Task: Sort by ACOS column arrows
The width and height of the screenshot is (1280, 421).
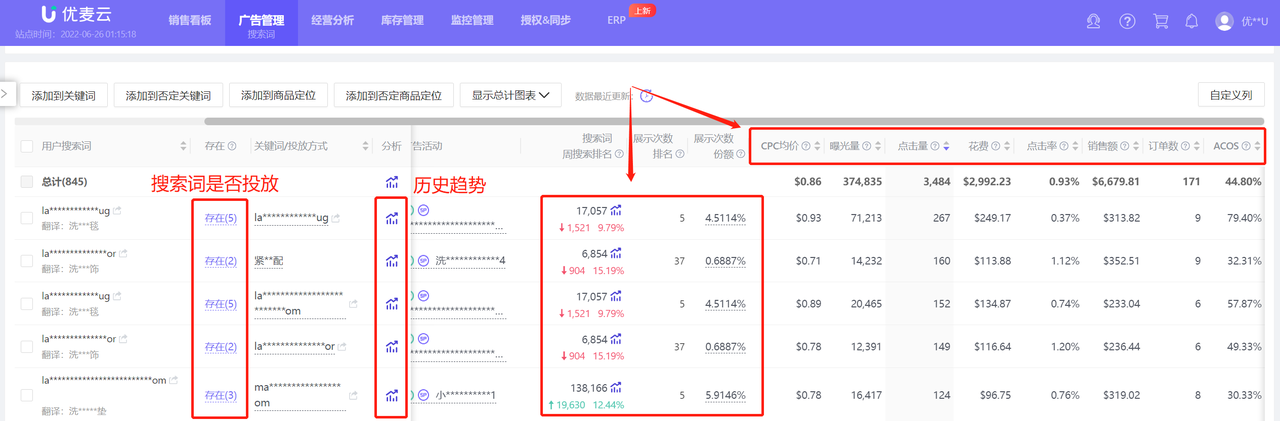Action: (x=1258, y=146)
